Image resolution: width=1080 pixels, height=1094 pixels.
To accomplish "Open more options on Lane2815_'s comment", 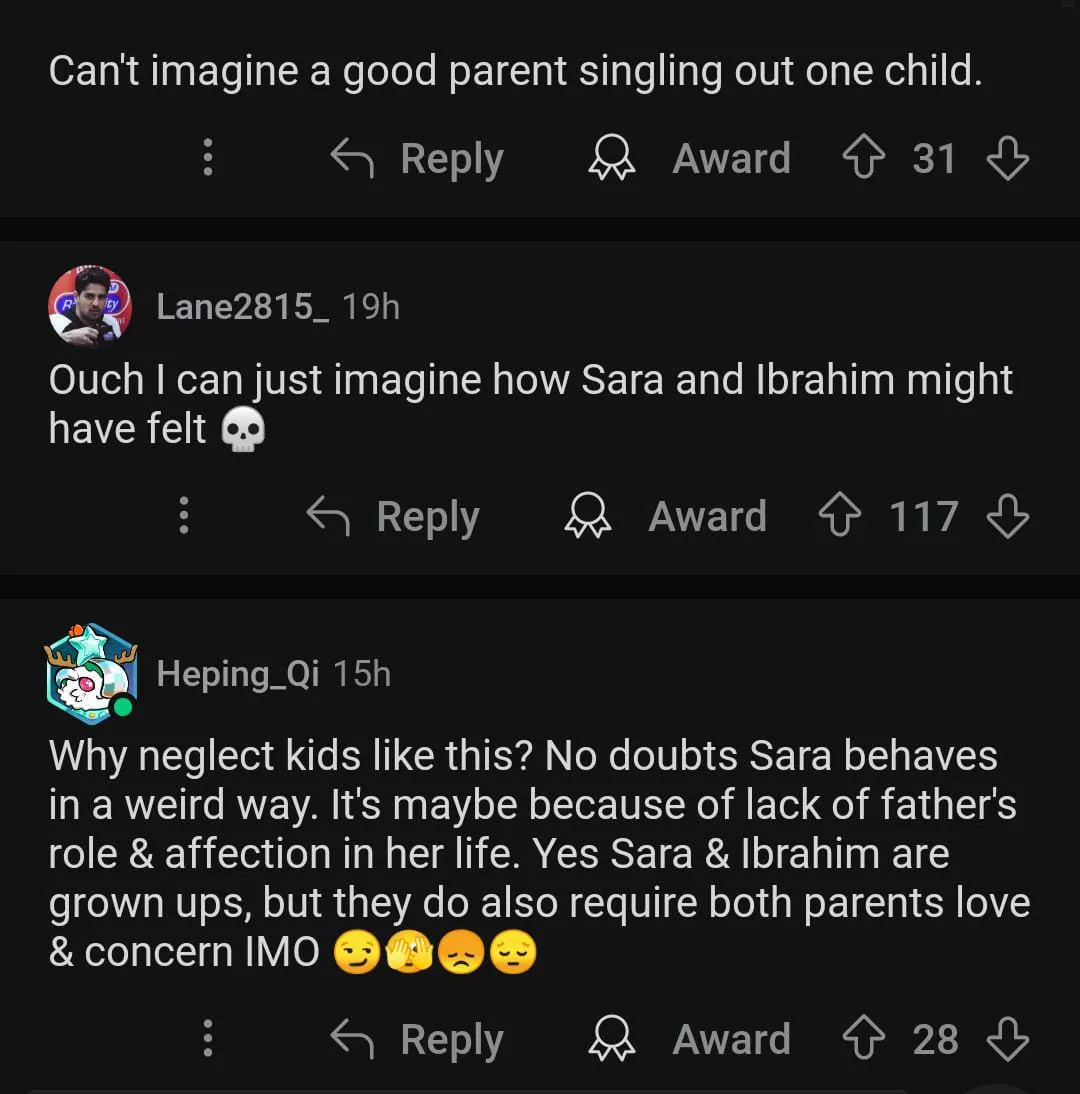I will point(184,517).
